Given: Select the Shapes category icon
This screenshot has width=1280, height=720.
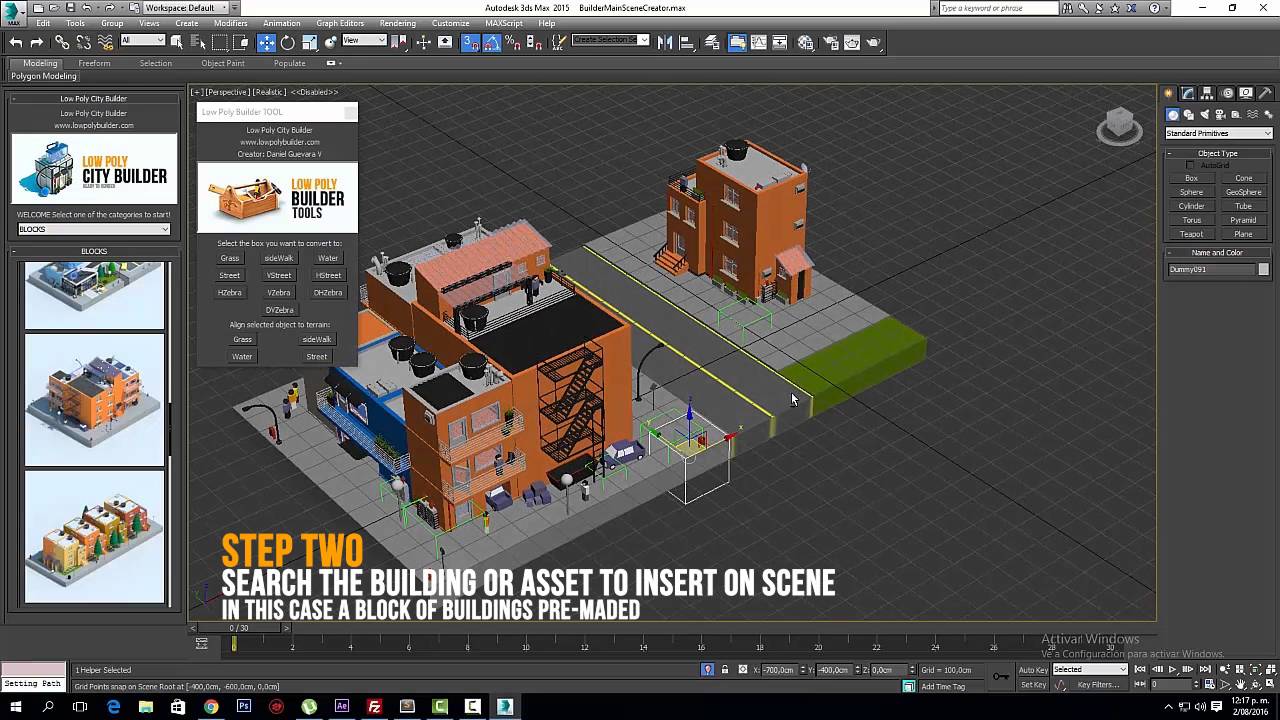Looking at the screenshot, I should [x=1189, y=115].
